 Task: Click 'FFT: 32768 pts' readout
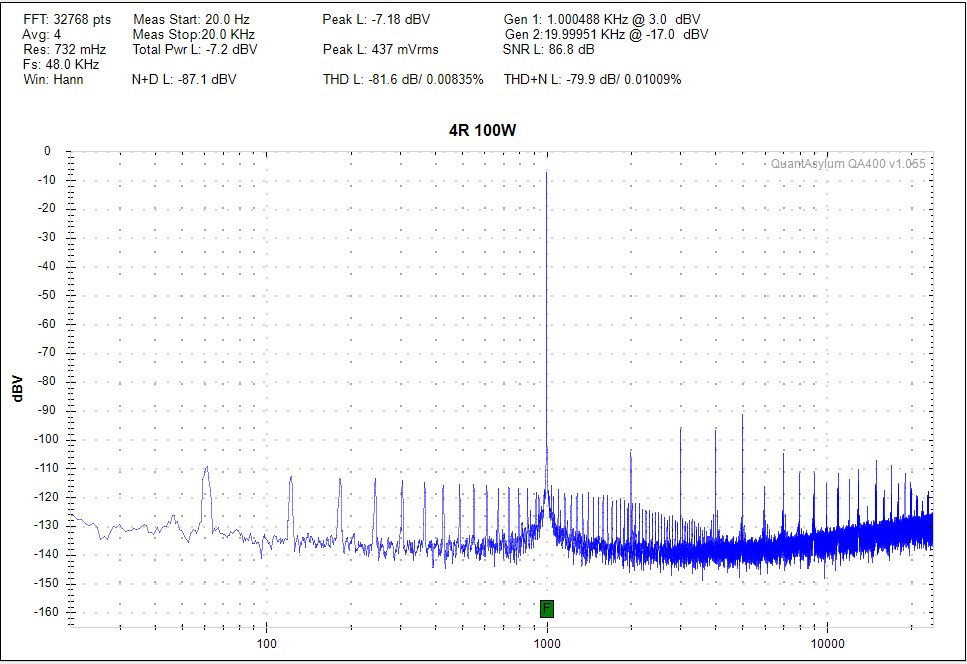(x=67, y=20)
